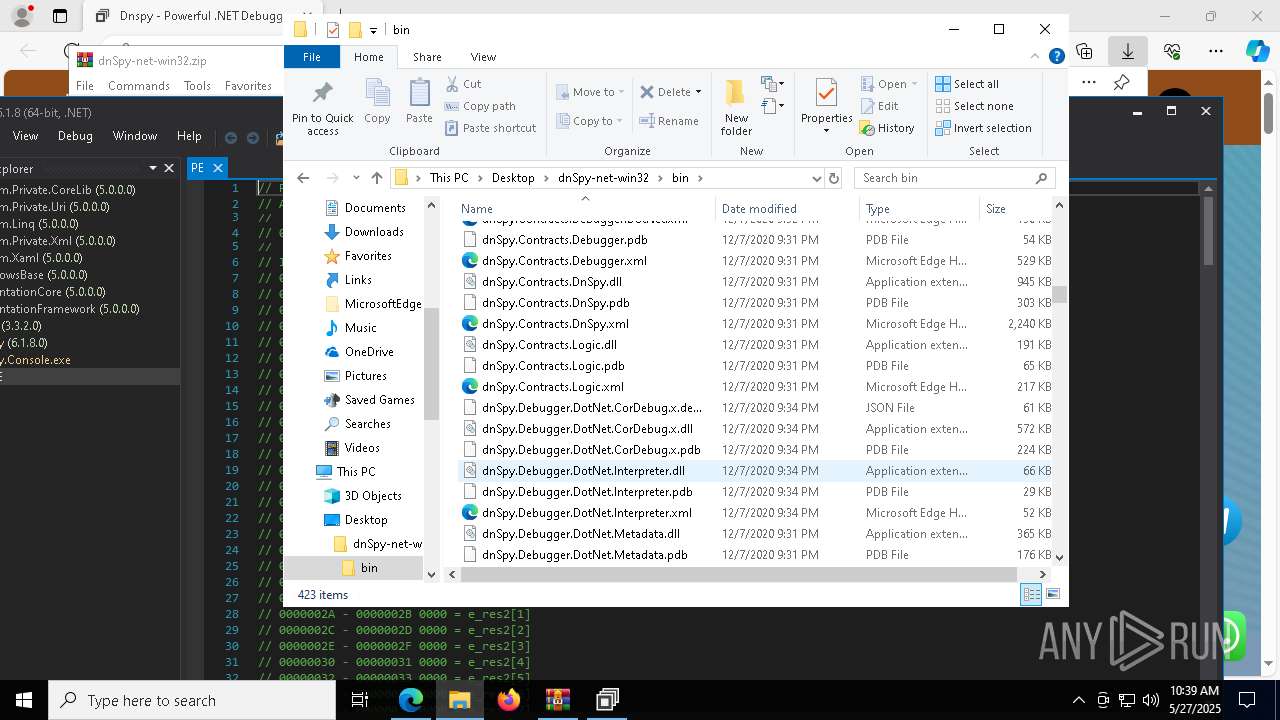The width and height of the screenshot is (1280, 720).
Task: Switch to the Share ribbon tab
Action: (x=427, y=57)
